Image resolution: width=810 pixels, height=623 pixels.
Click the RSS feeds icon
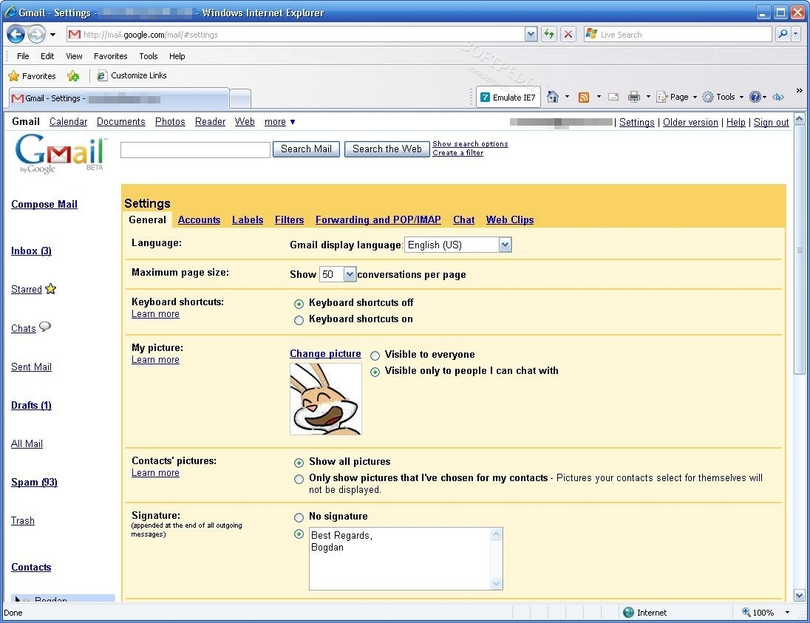[584, 97]
